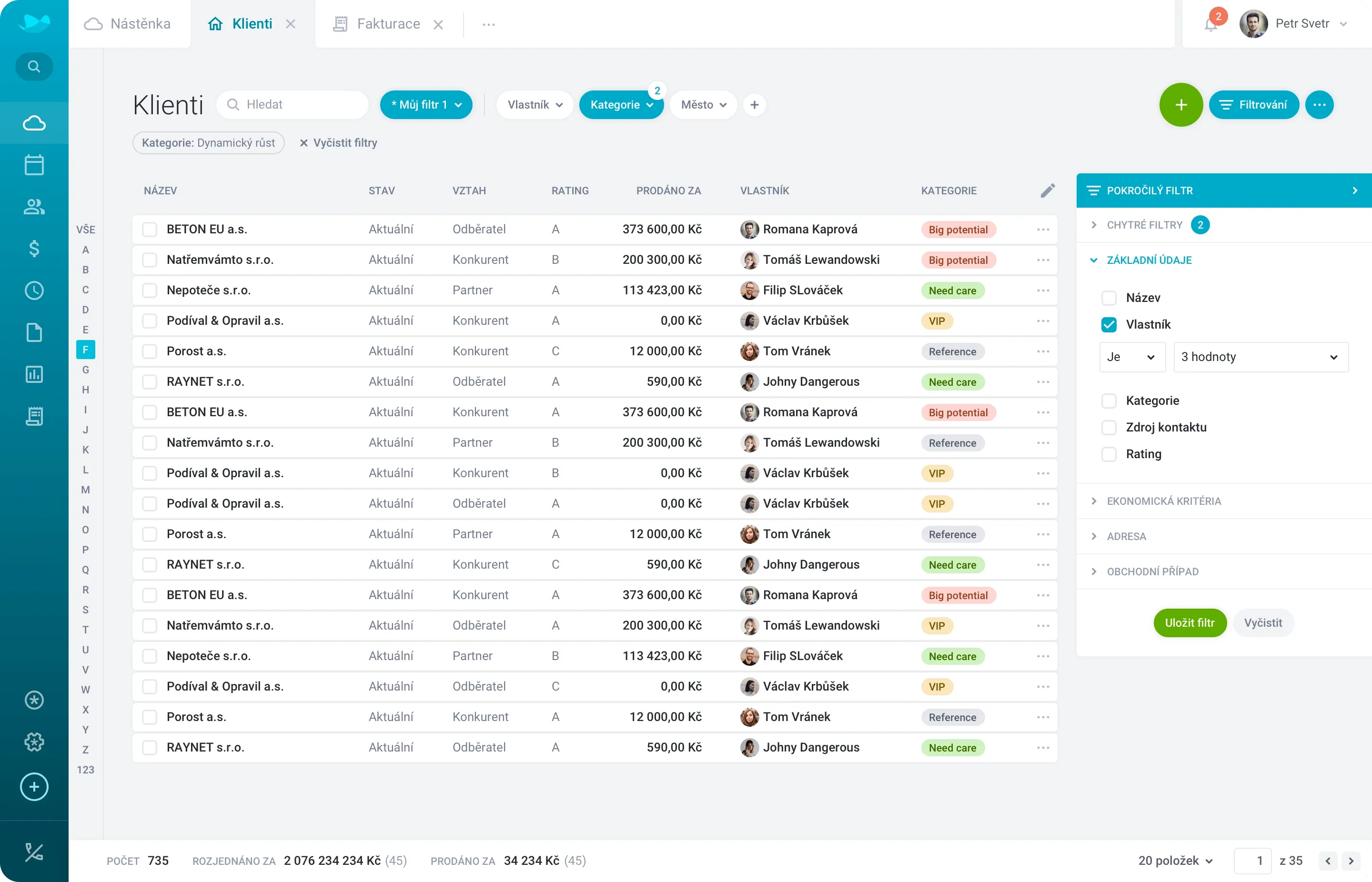The height and width of the screenshot is (882, 1372).
Task: Expand the Ekonomická kritéria section
Action: [x=1163, y=501]
